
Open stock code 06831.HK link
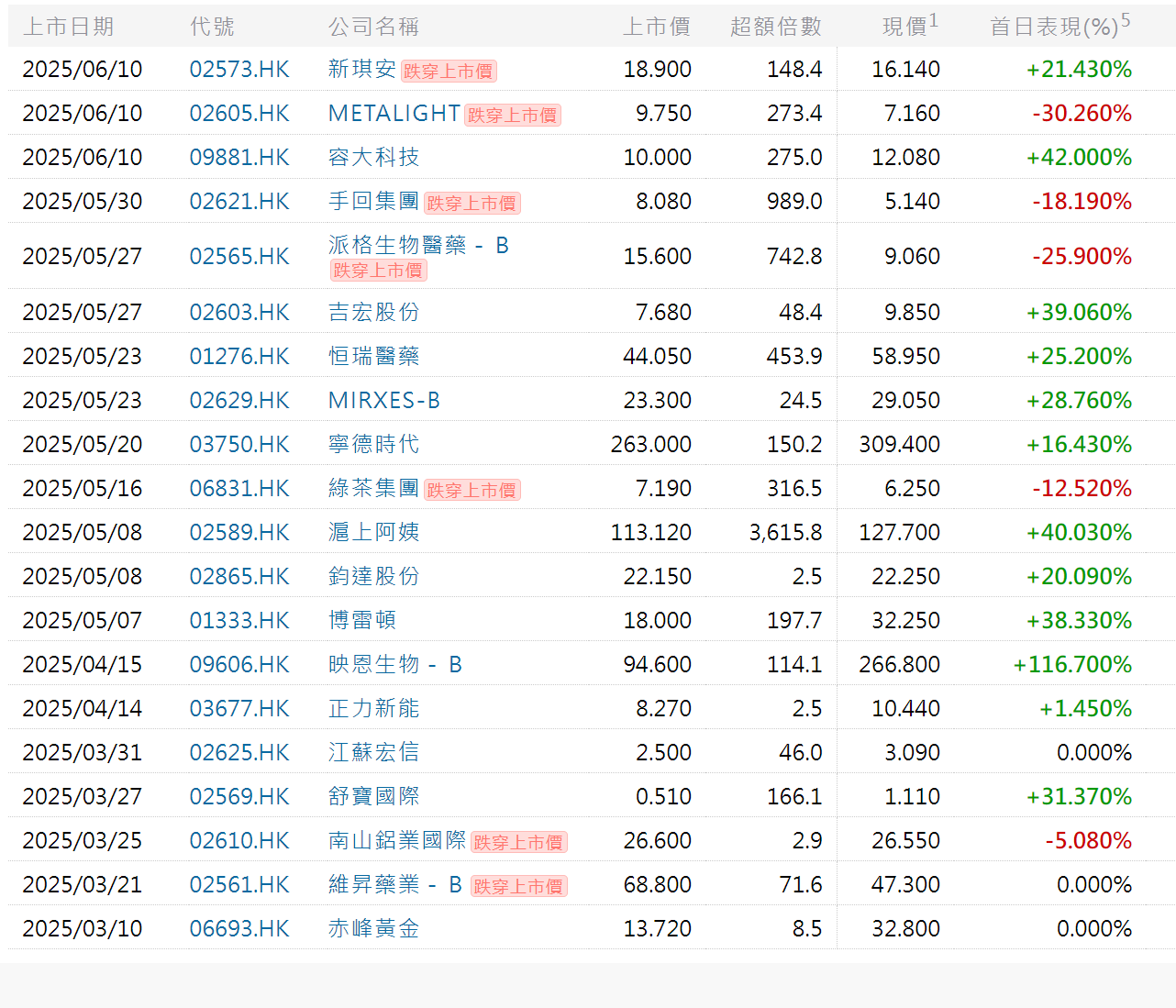click(x=239, y=489)
